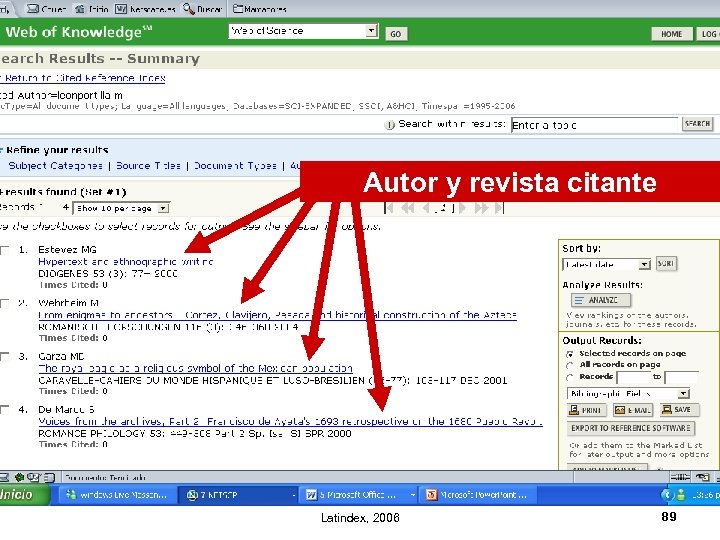Open the Document Types refine tab
Image resolution: width=720 pixels, height=540 pixels.
pyautogui.click(x=235, y=166)
